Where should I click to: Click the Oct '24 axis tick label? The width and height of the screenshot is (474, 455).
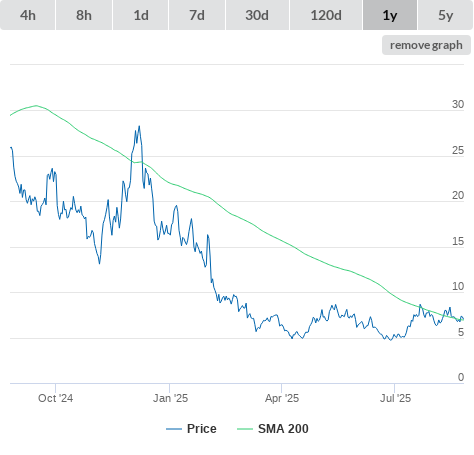55,398
